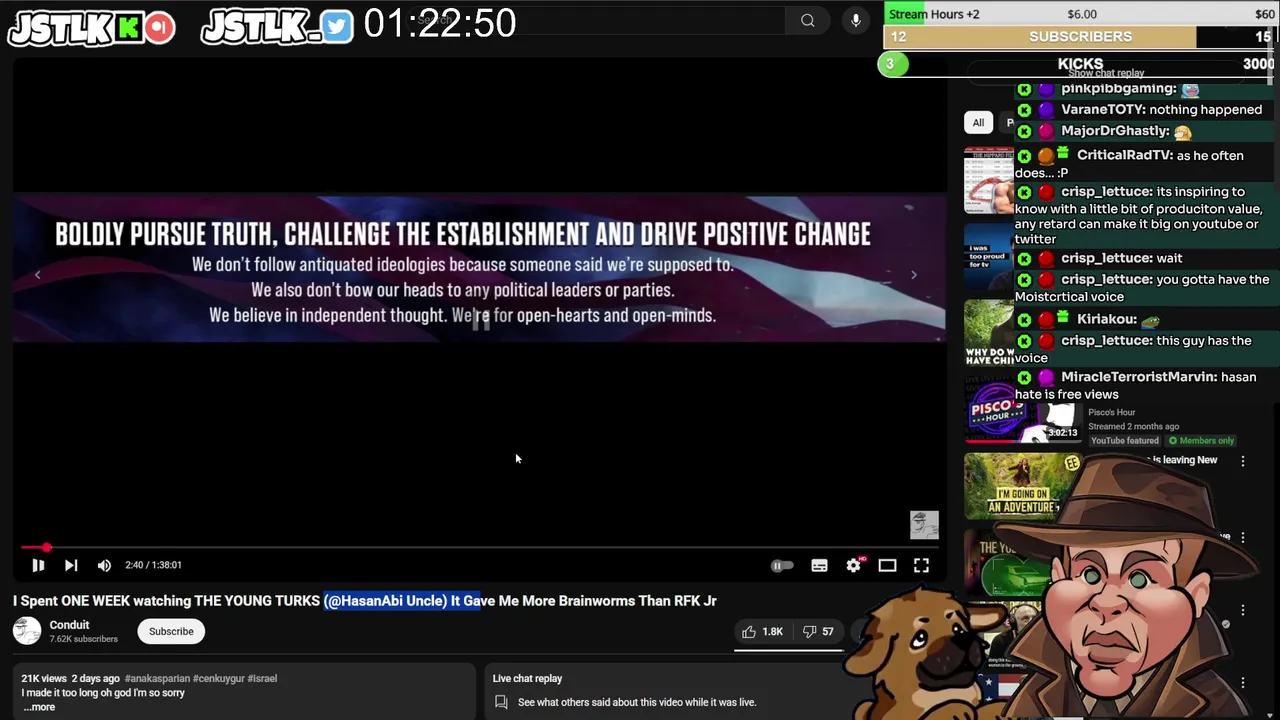The width and height of the screenshot is (1280, 720).
Task: Enter full screen mode
Action: click(921, 565)
